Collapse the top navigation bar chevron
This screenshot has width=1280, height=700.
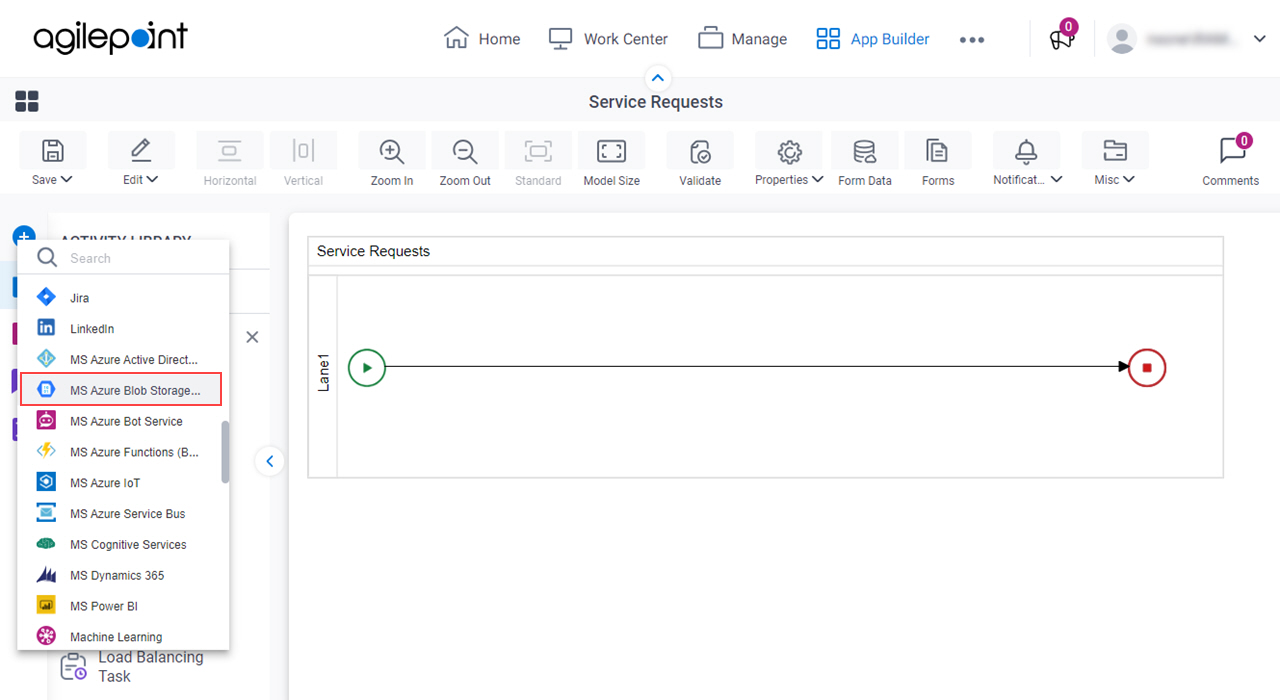coord(657,78)
